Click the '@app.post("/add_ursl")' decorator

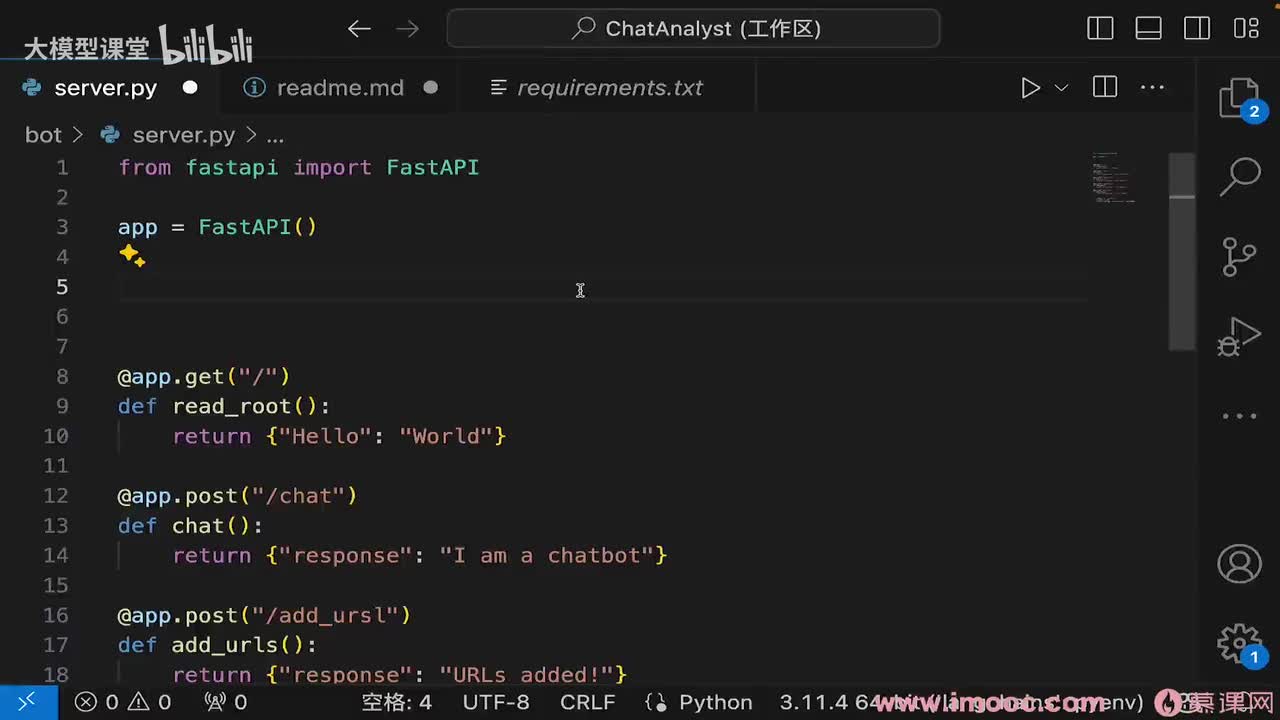264,615
